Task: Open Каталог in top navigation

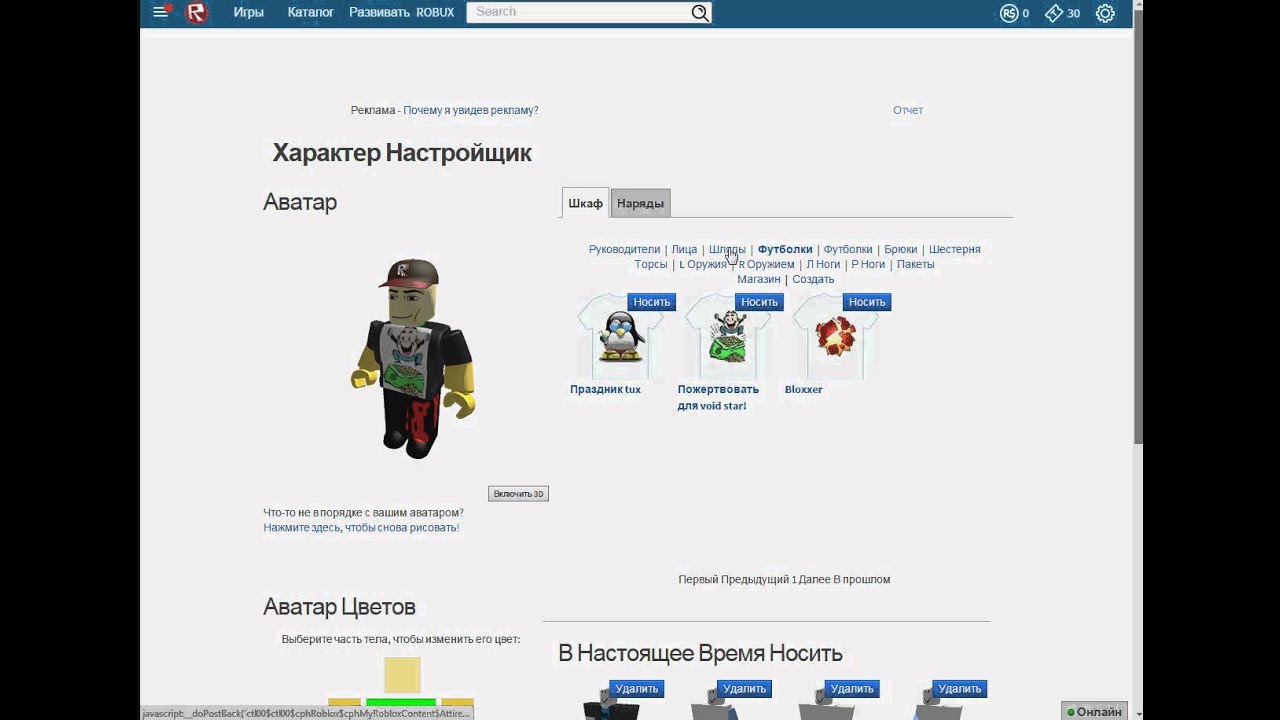Action: pyautogui.click(x=311, y=13)
